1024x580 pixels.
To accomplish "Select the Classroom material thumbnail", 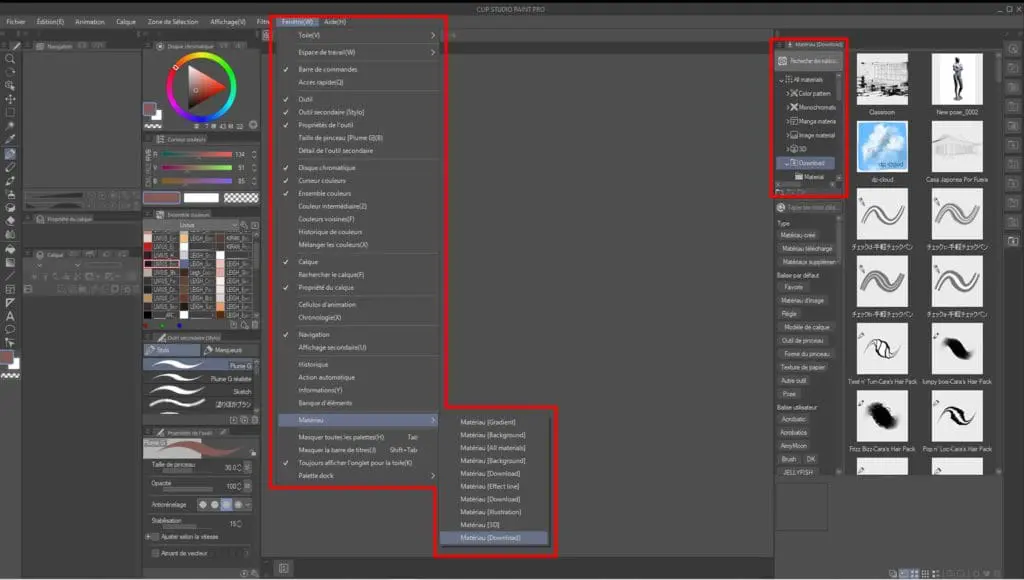I will (882, 79).
